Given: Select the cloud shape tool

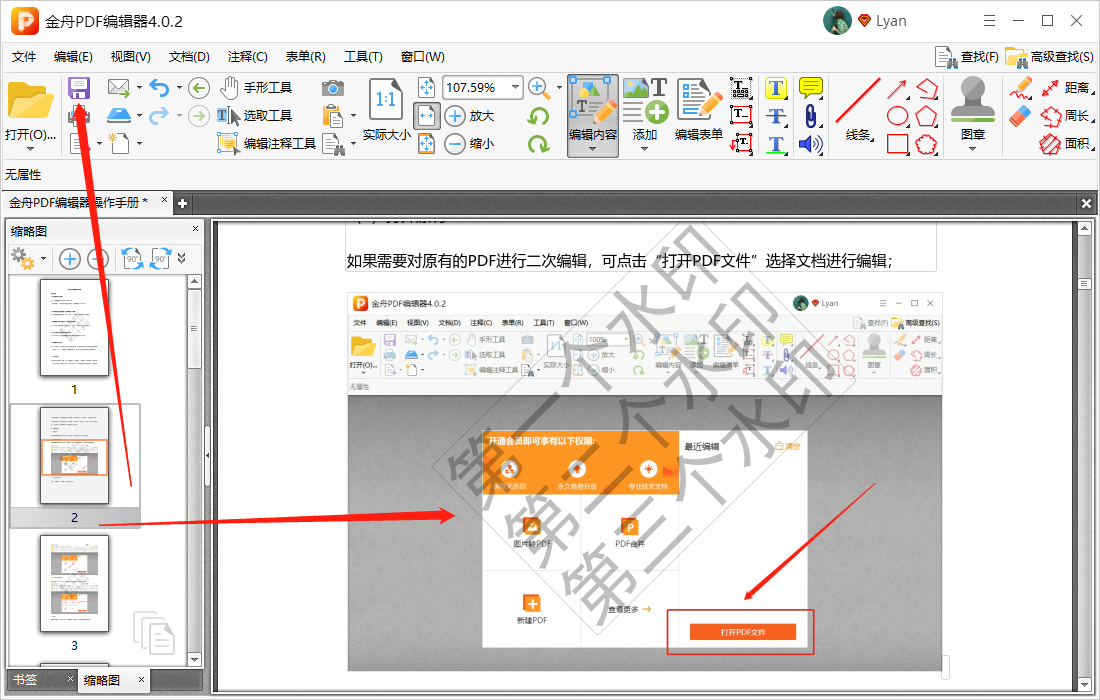Looking at the screenshot, I should click(926, 144).
